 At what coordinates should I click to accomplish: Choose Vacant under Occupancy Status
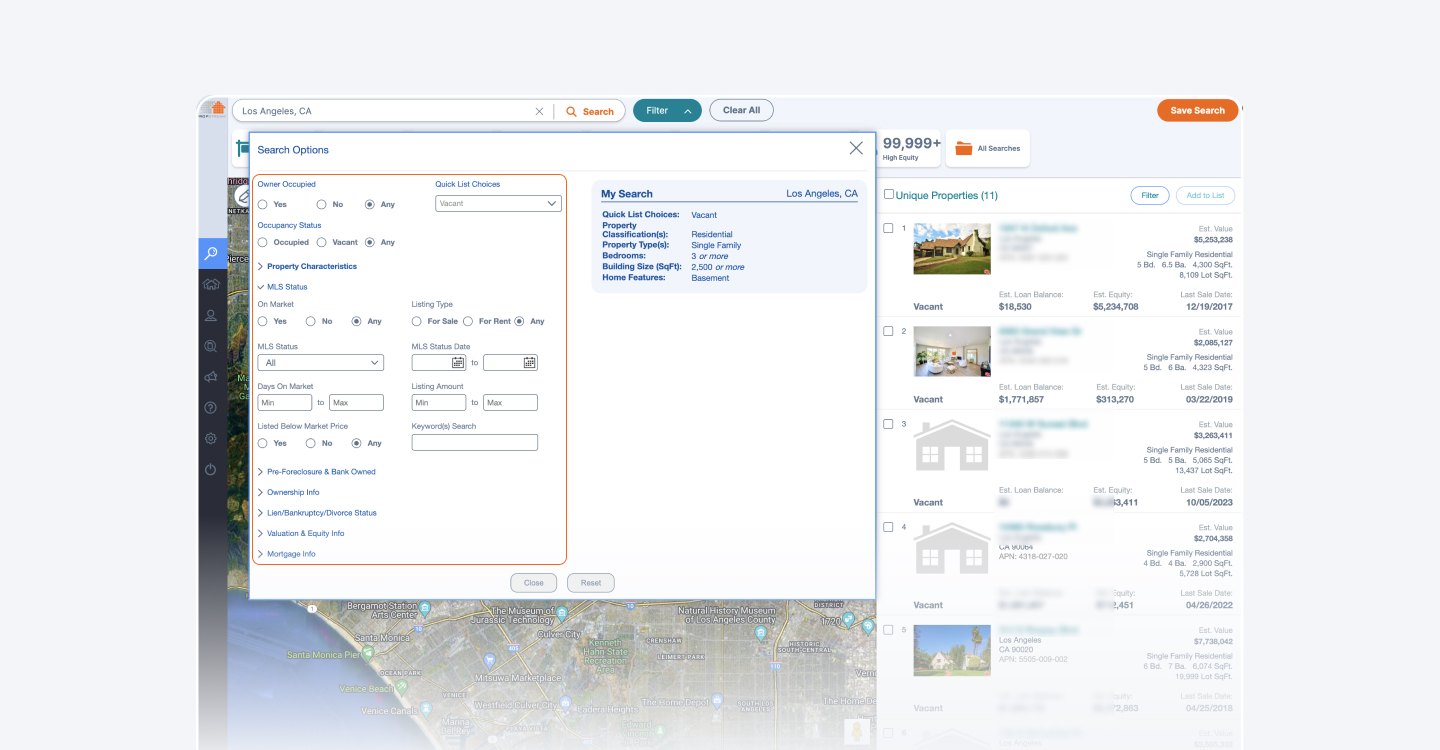(322, 242)
